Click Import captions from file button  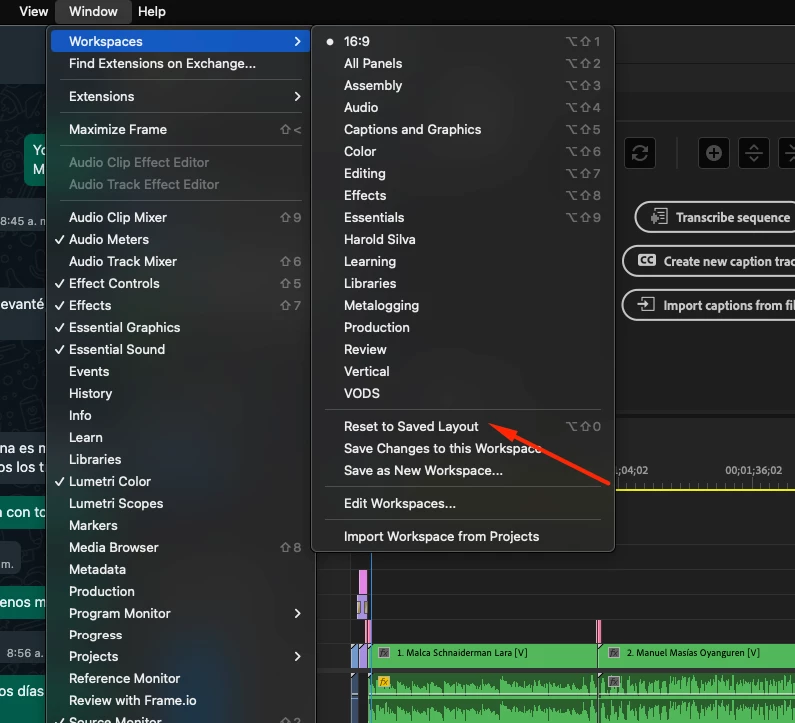709,305
